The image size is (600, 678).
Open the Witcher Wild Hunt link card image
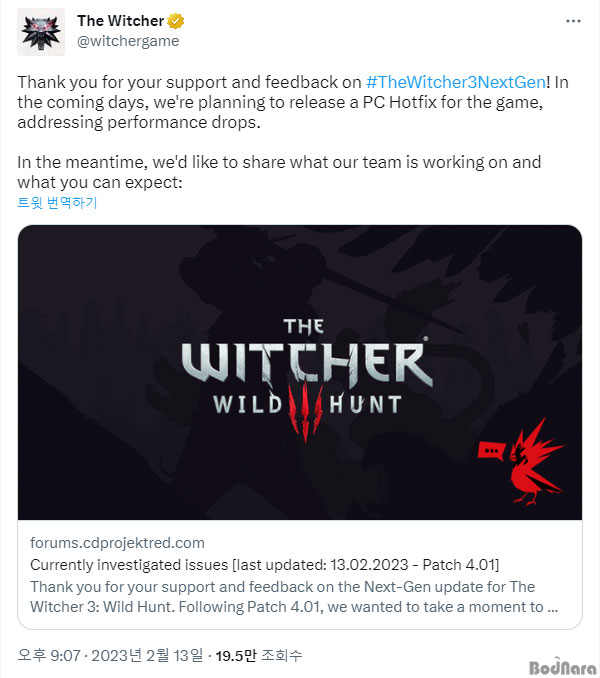[300, 372]
